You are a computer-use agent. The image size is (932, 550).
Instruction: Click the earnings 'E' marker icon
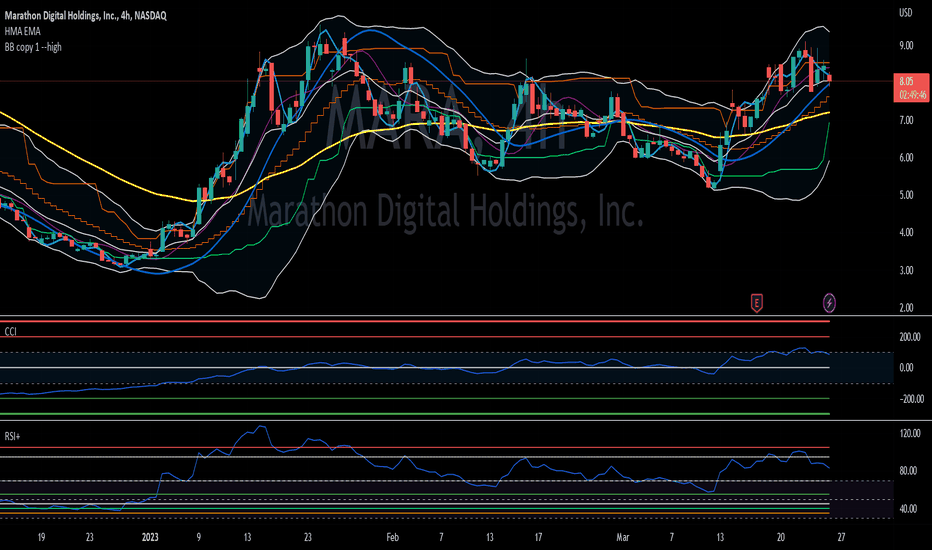click(756, 303)
